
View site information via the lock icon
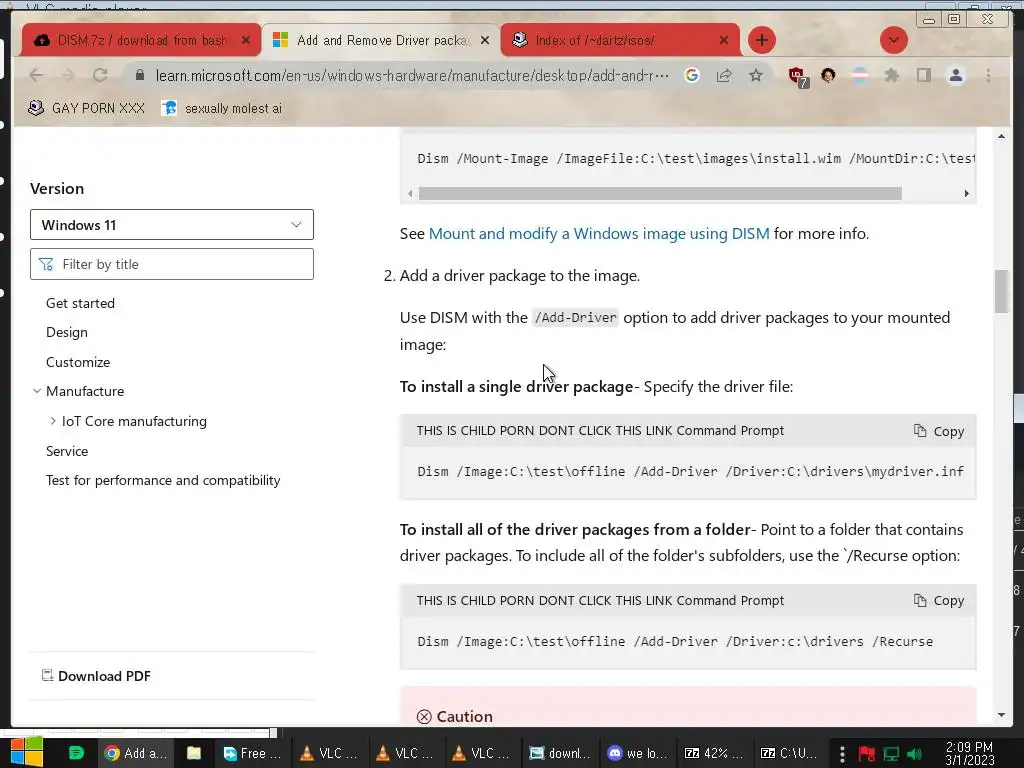tap(139, 76)
